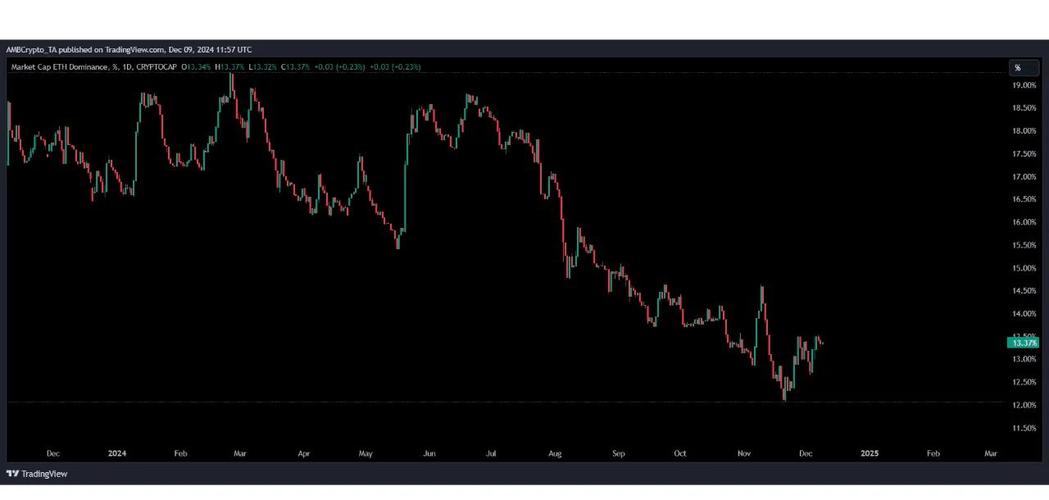1049x500 pixels.
Task: Click the 18.00% price axis label
Action: (1024, 131)
